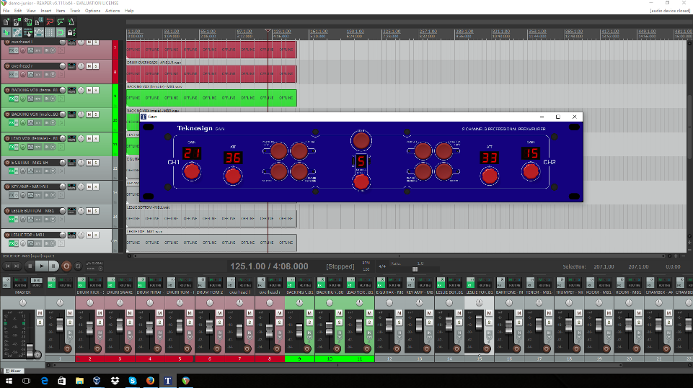693x388 pixels.
Task: Click the red knob under display 36
Action: [233, 176]
